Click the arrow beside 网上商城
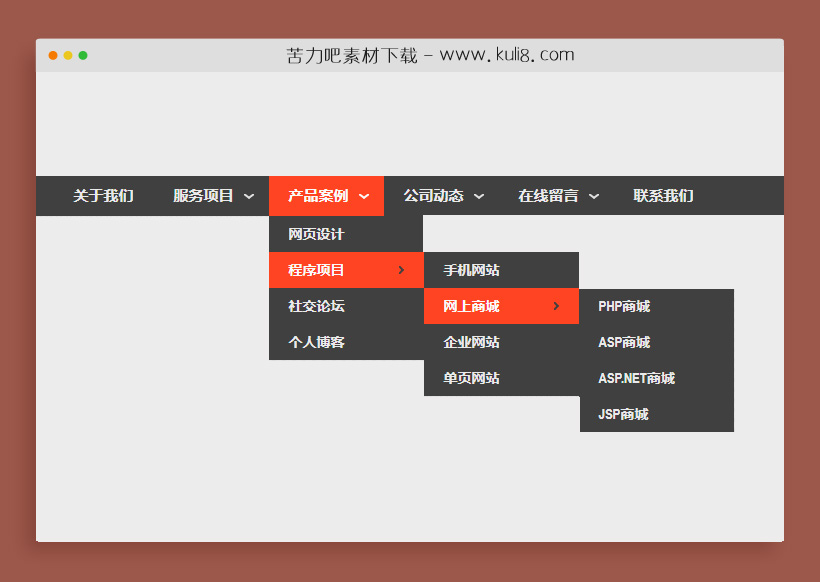The image size is (820, 582). pyautogui.click(x=556, y=306)
